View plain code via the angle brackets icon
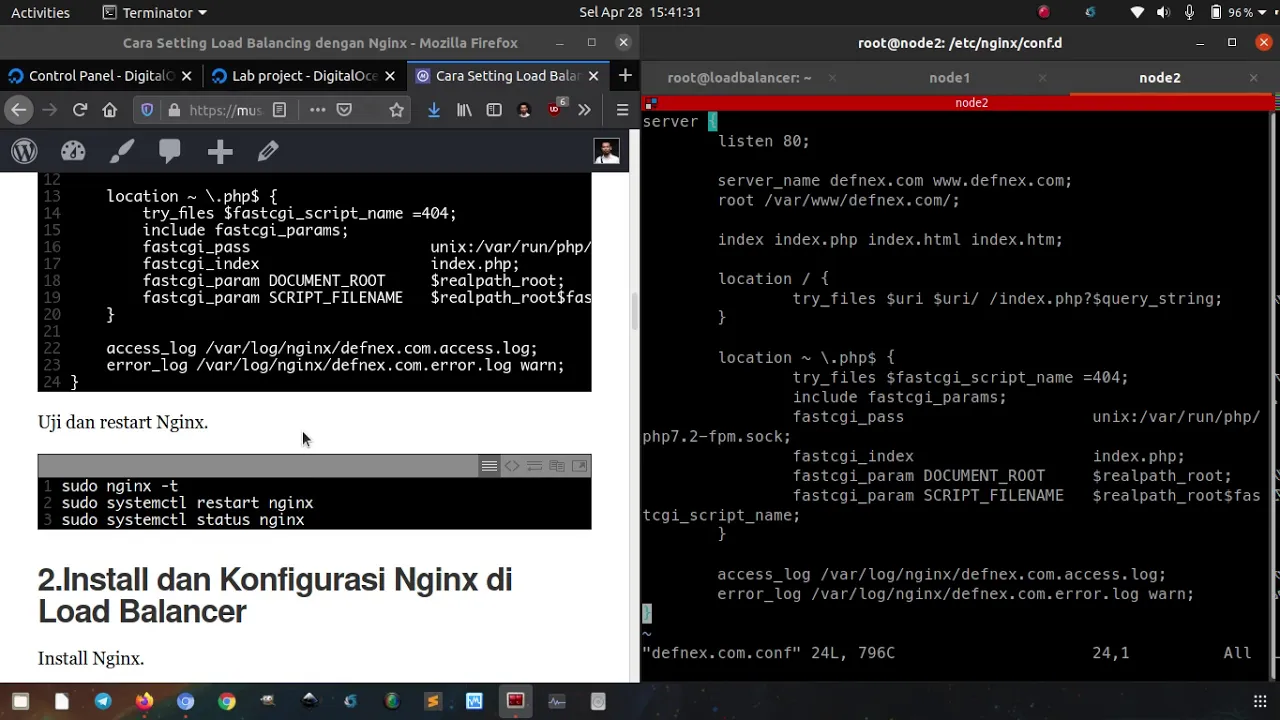Image resolution: width=1280 pixels, height=720 pixels. pyautogui.click(x=512, y=466)
